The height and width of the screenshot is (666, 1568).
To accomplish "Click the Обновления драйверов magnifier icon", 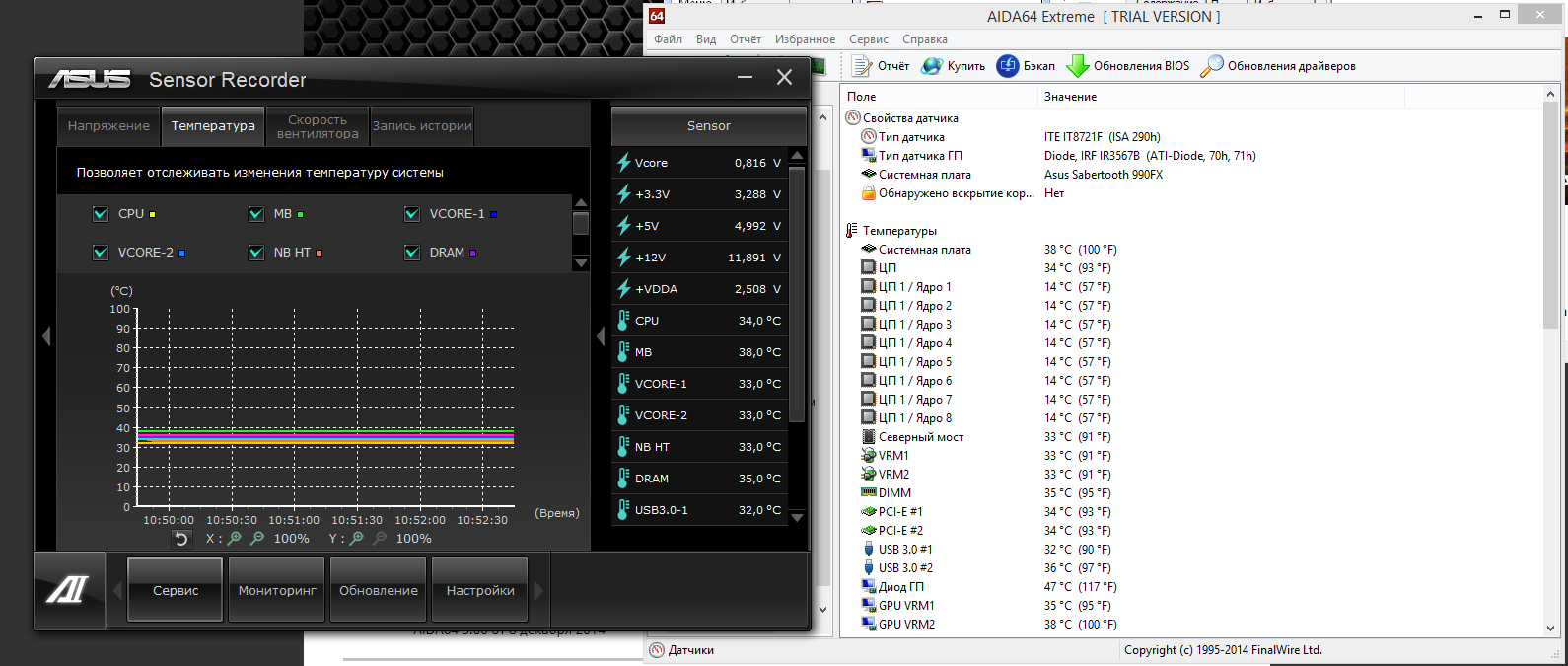I will click(x=1212, y=66).
